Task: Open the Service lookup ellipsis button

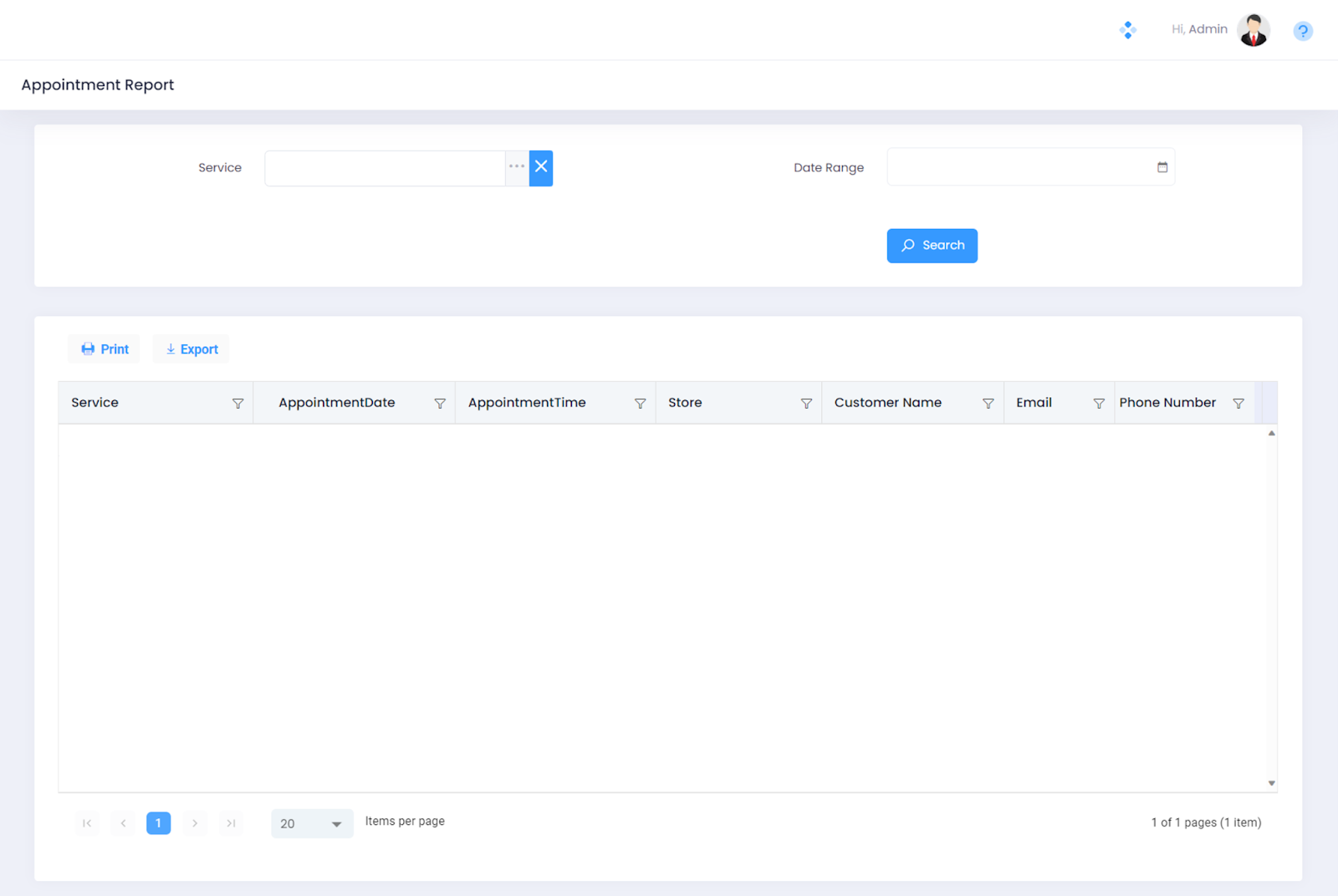Action: click(517, 167)
